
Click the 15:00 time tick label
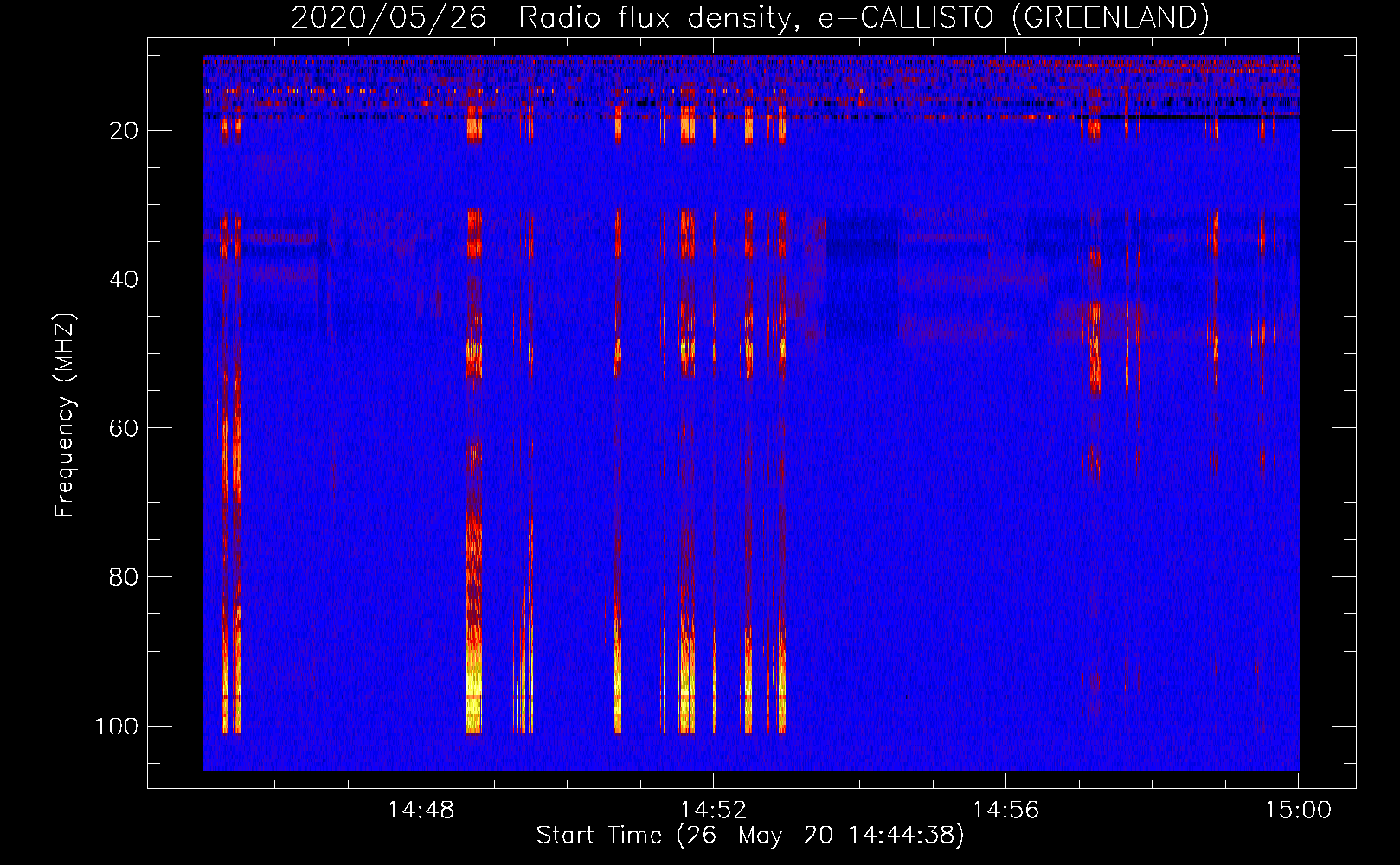point(1298,811)
